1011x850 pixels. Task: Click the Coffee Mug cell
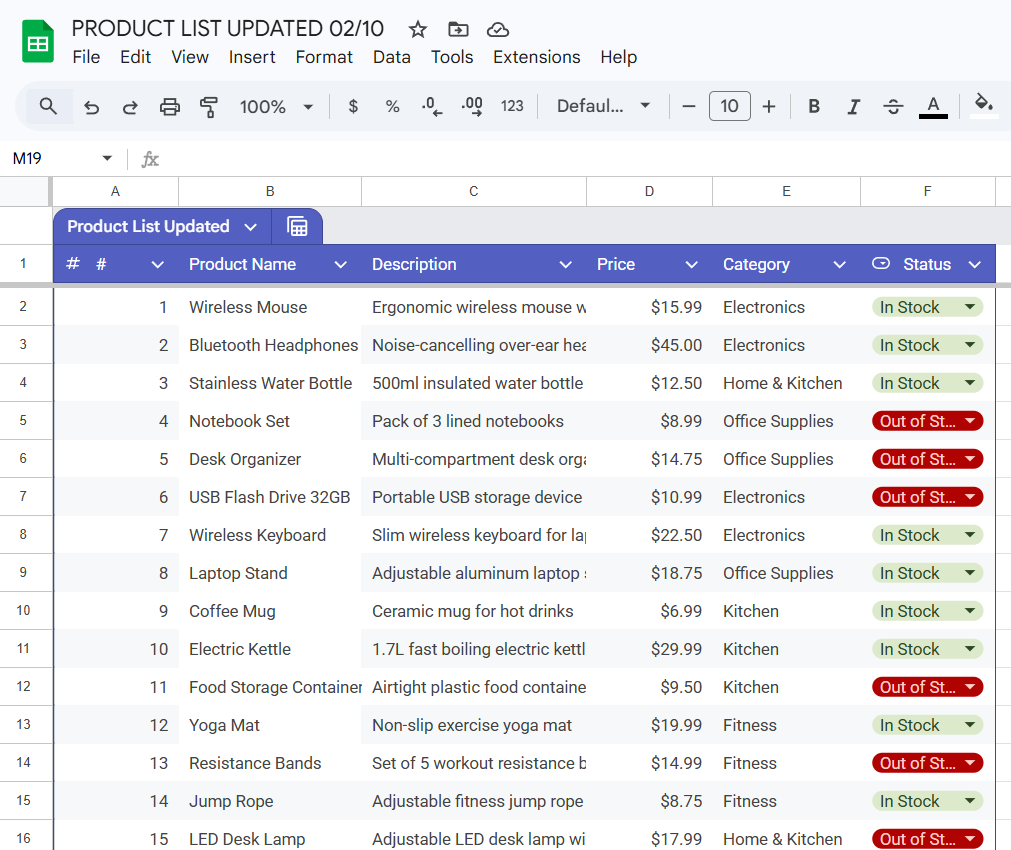point(270,611)
